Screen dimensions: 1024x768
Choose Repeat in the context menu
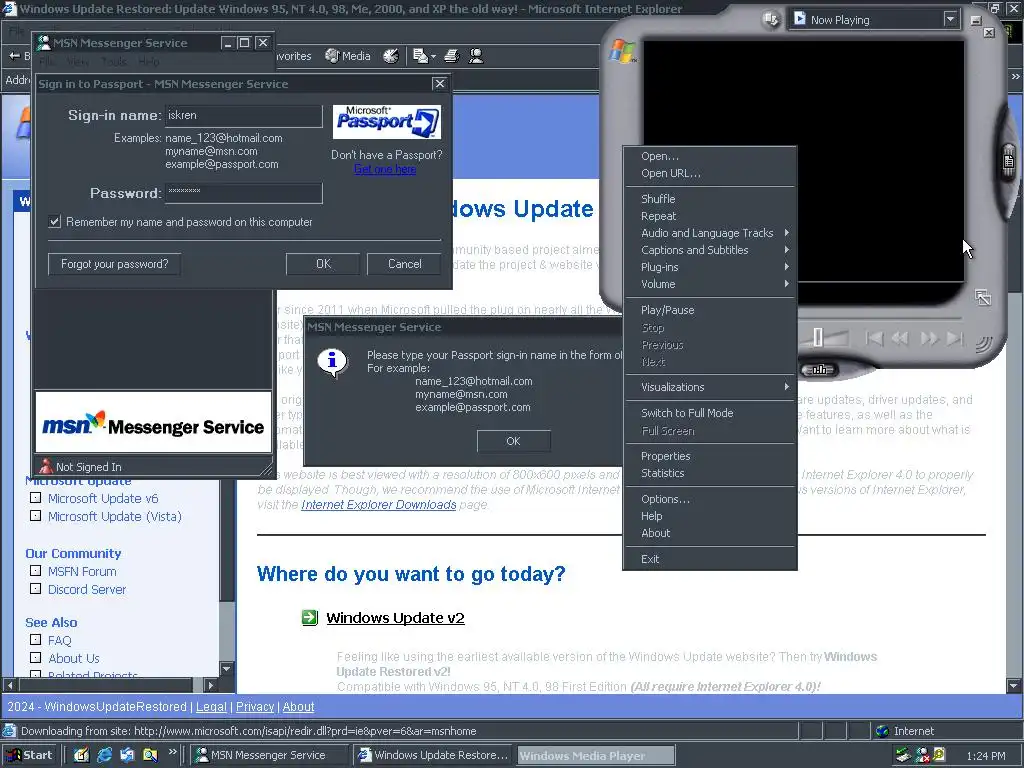[x=709, y=216]
